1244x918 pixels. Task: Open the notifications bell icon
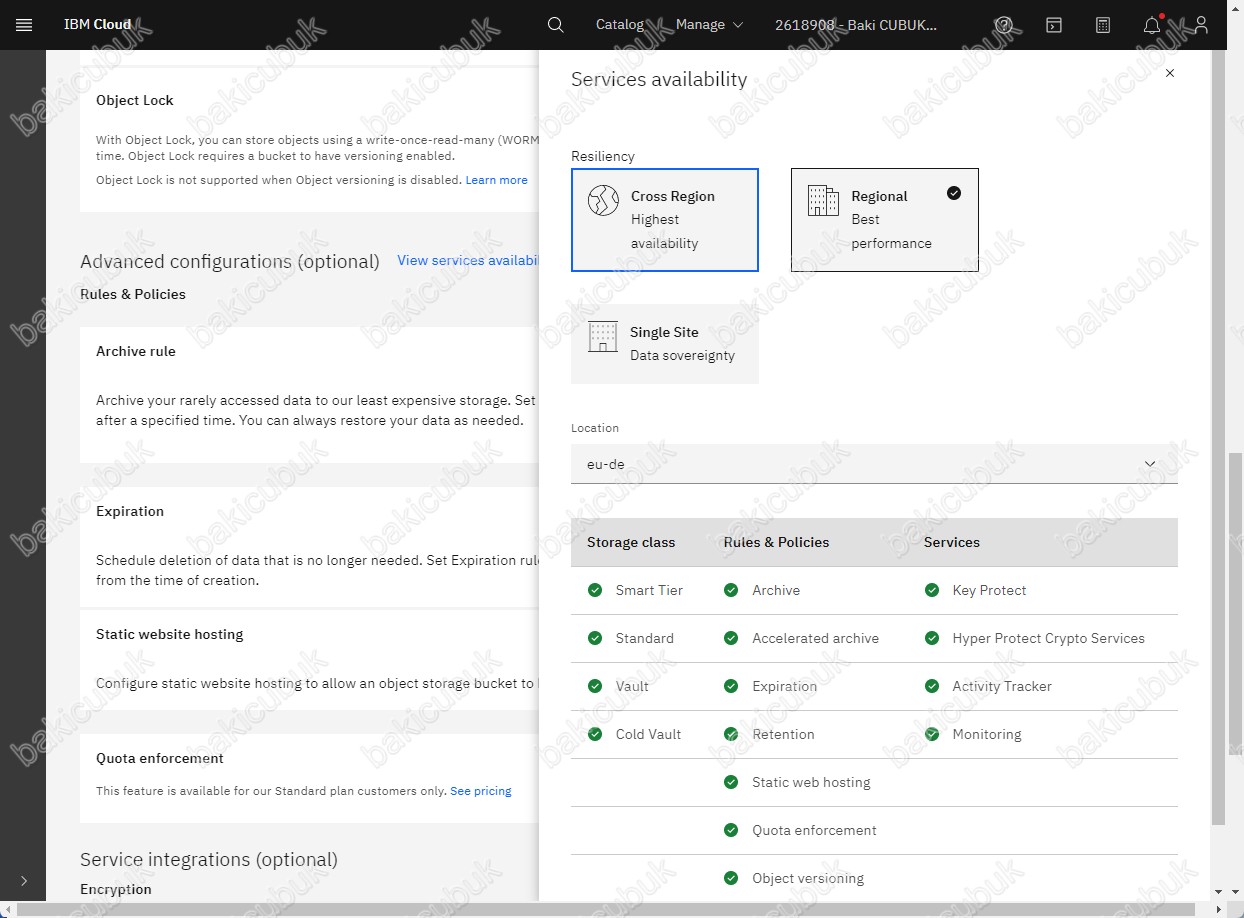(x=1152, y=25)
